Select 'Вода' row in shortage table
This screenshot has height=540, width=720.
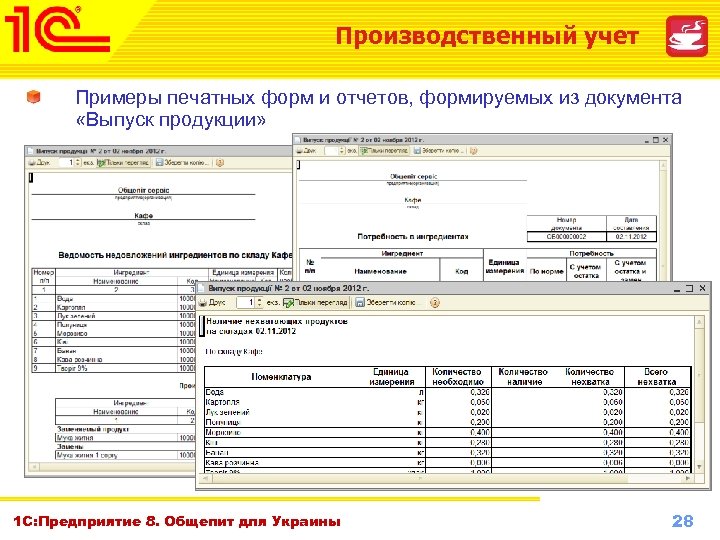click(447, 392)
